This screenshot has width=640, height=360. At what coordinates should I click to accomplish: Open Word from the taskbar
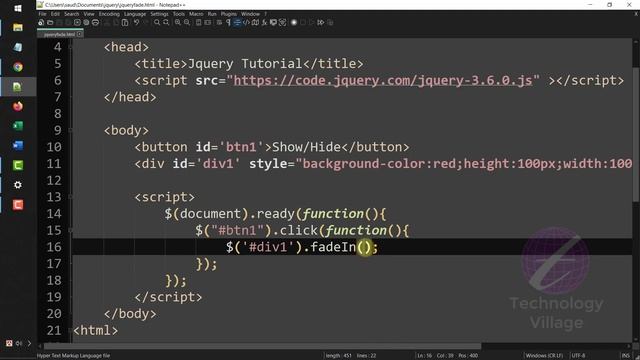click(18, 145)
